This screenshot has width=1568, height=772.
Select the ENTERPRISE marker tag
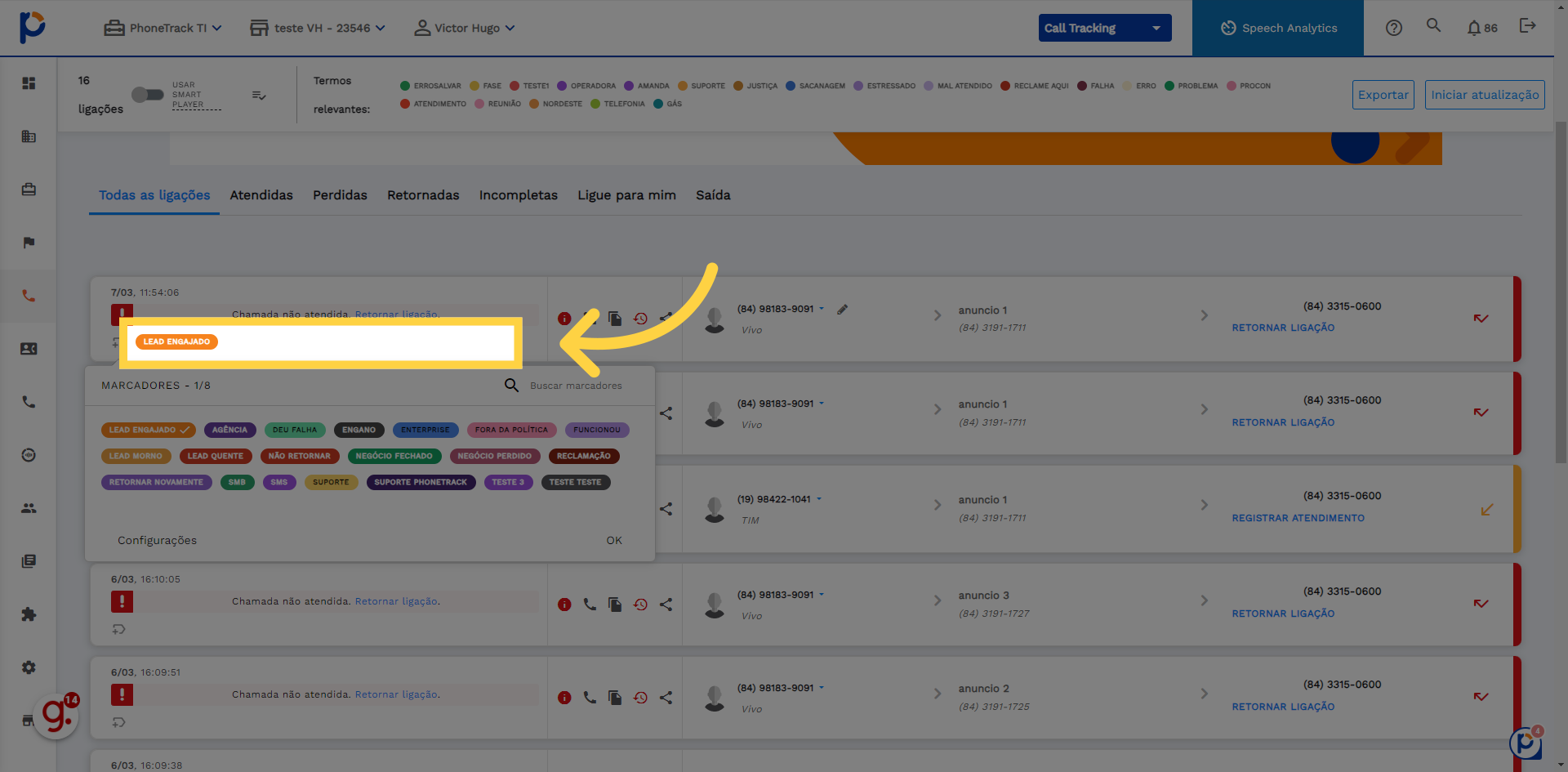click(x=425, y=430)
